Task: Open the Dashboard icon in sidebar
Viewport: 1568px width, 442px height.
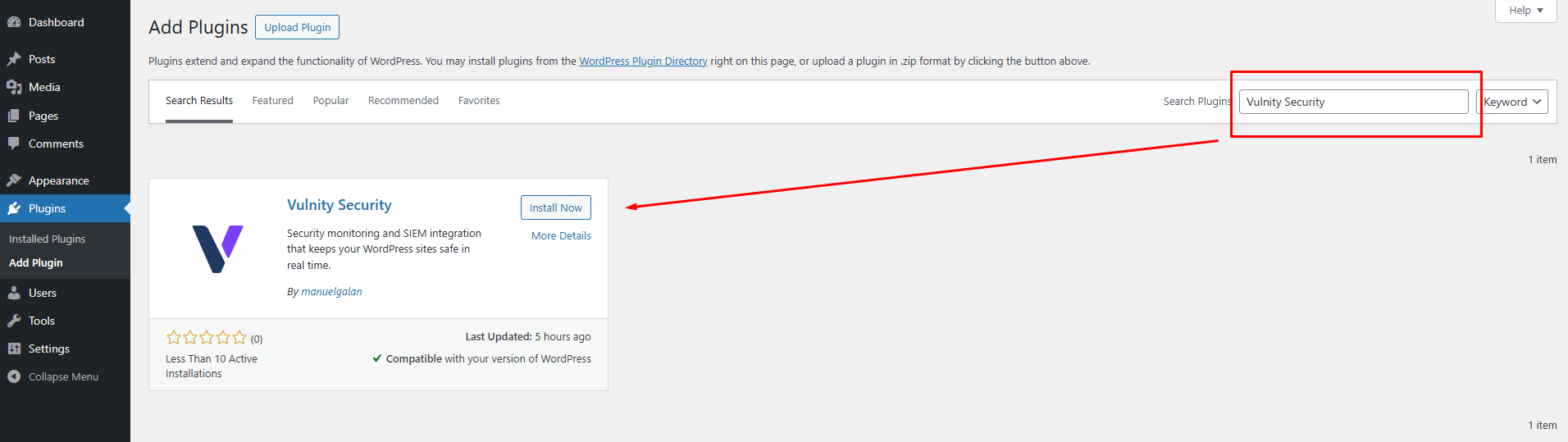Action: 14,22
